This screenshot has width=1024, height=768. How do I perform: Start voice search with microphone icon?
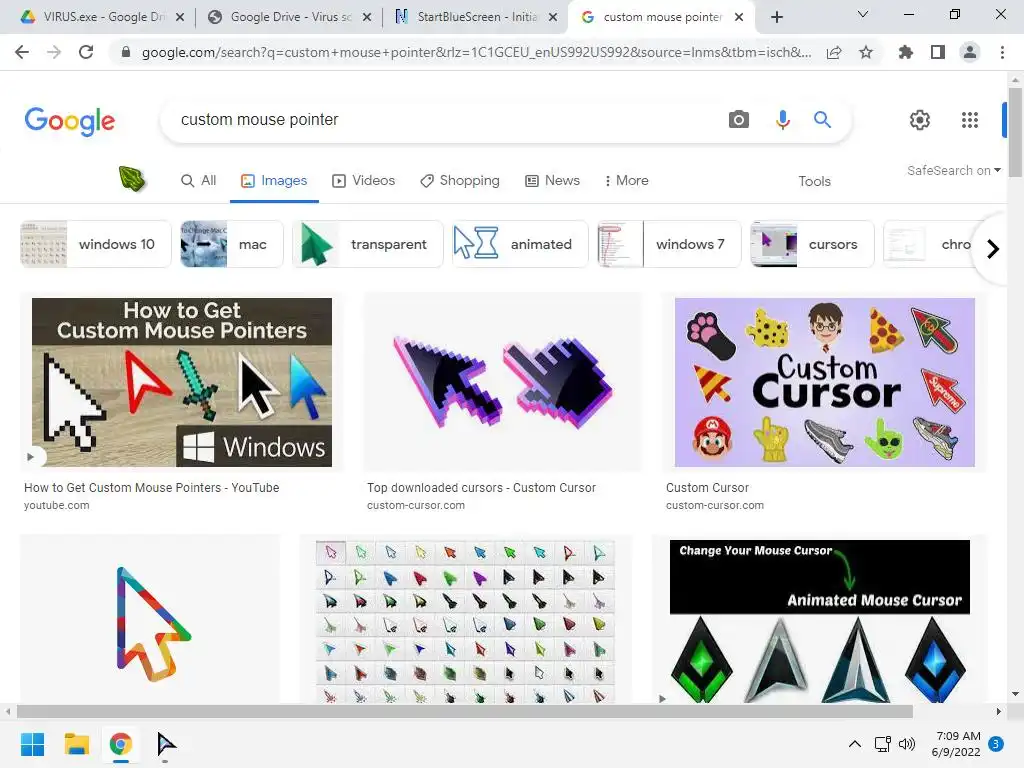click(x=782, y=120)
